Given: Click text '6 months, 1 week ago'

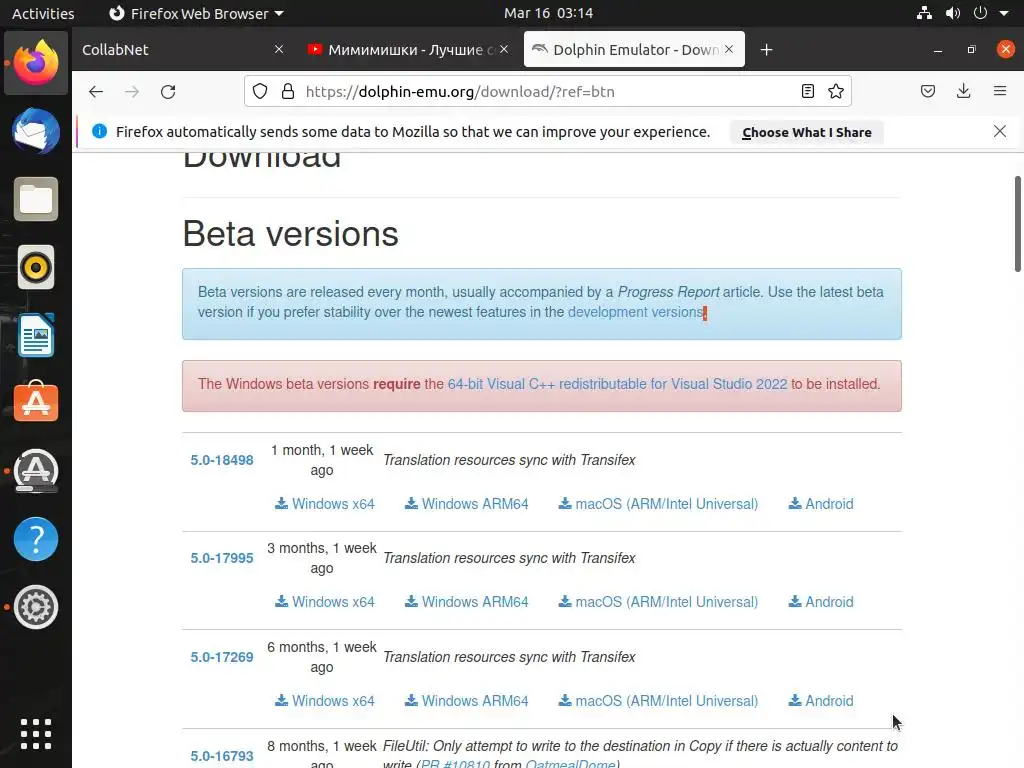Looking at the screenshot, I should tap(322, 657).
